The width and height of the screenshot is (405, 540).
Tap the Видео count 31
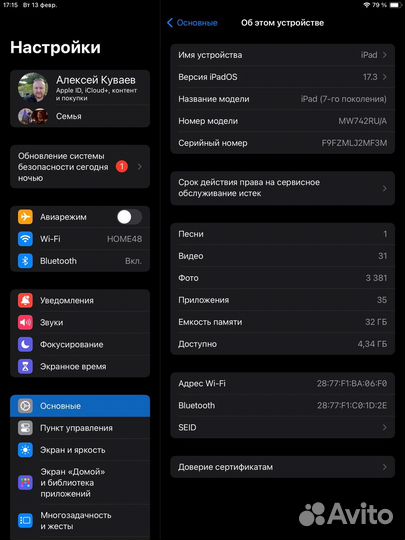(382, 256)
